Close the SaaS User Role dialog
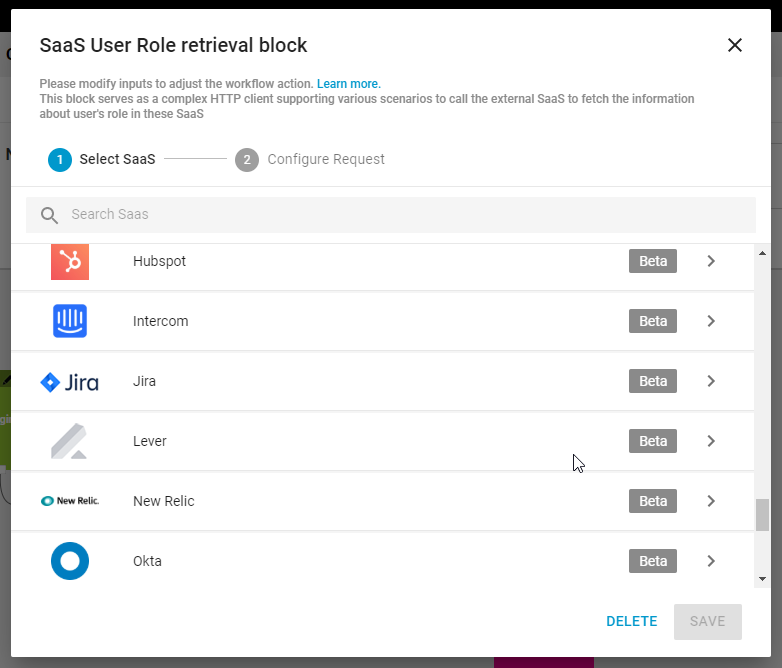The height and width of the screenshot is (668, 782). [735, 45]
